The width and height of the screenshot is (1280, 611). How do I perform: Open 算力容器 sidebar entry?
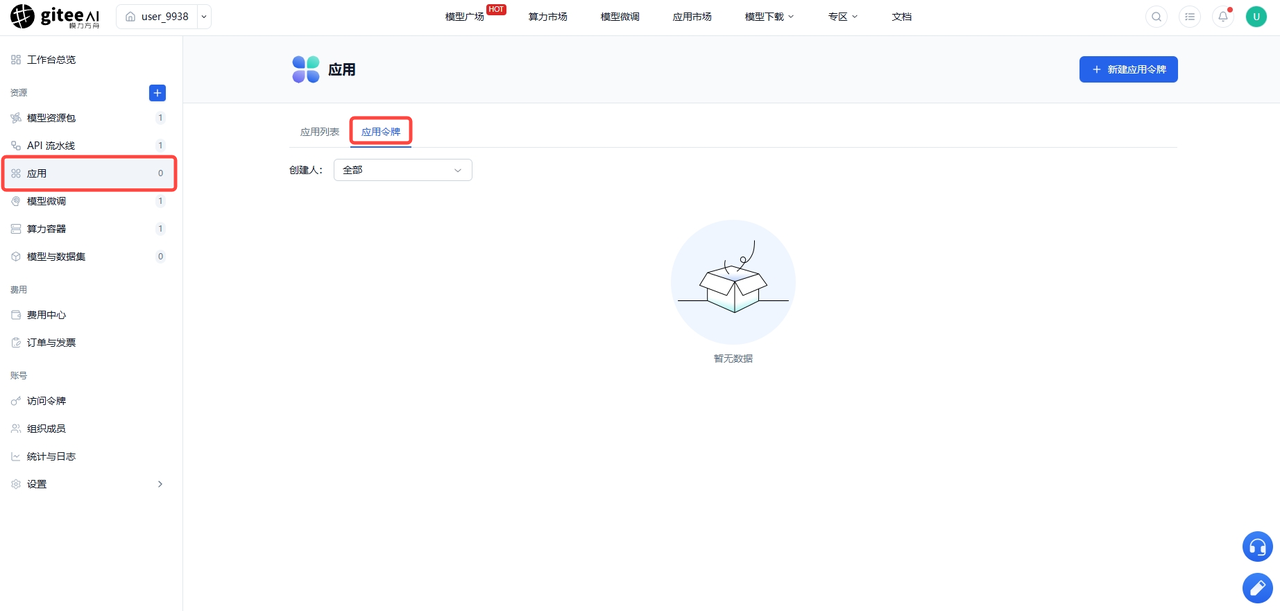(91, 229)
